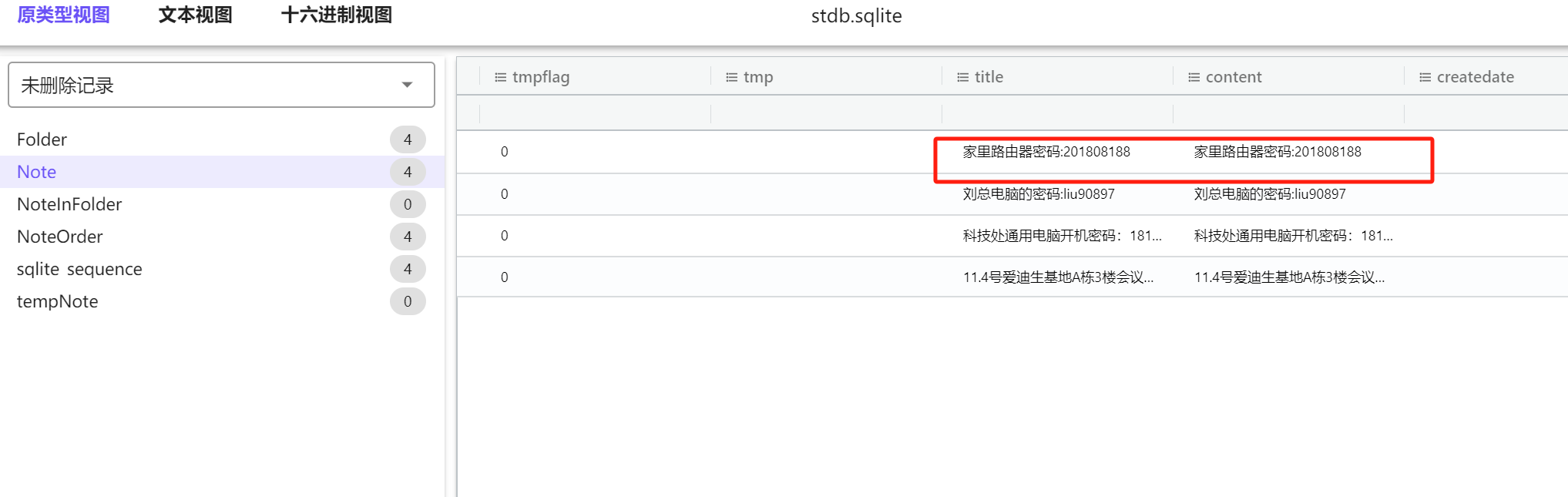
Task: Switch to 原类型视图 tab
Action: coord(64,15)
